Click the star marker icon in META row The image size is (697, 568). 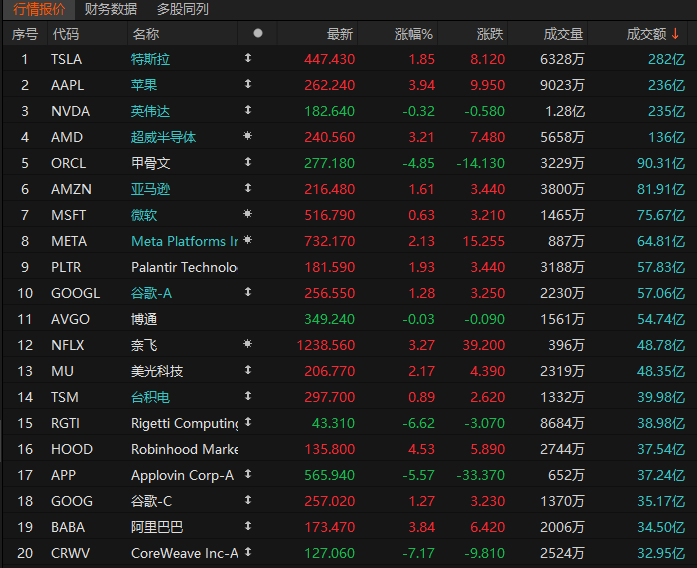point(248,240)
